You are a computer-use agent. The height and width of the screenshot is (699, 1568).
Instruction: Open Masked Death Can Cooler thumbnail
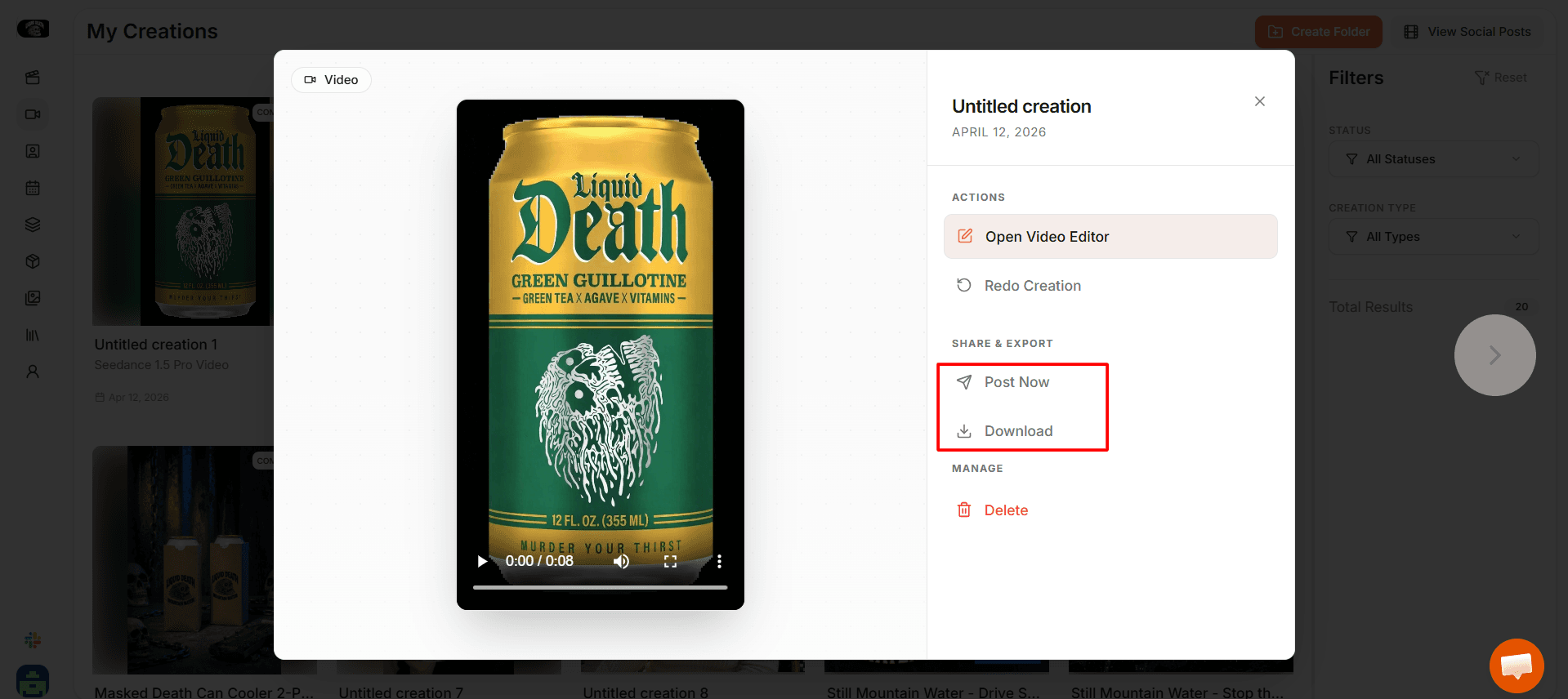click(x=183, y=560)
